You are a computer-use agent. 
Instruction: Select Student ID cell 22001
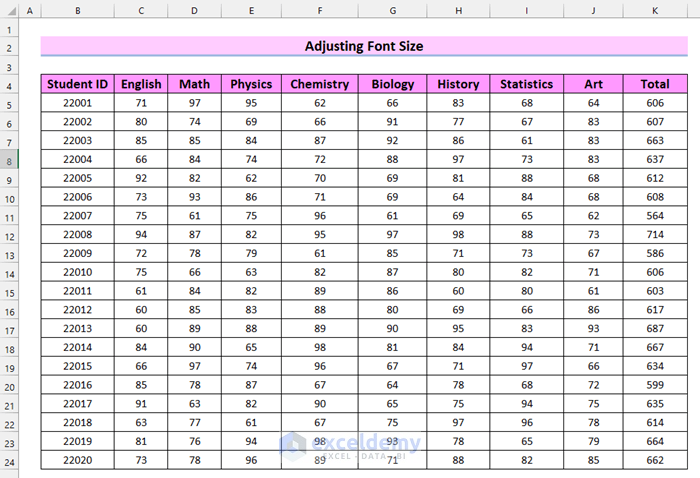[x=78, y=103]
